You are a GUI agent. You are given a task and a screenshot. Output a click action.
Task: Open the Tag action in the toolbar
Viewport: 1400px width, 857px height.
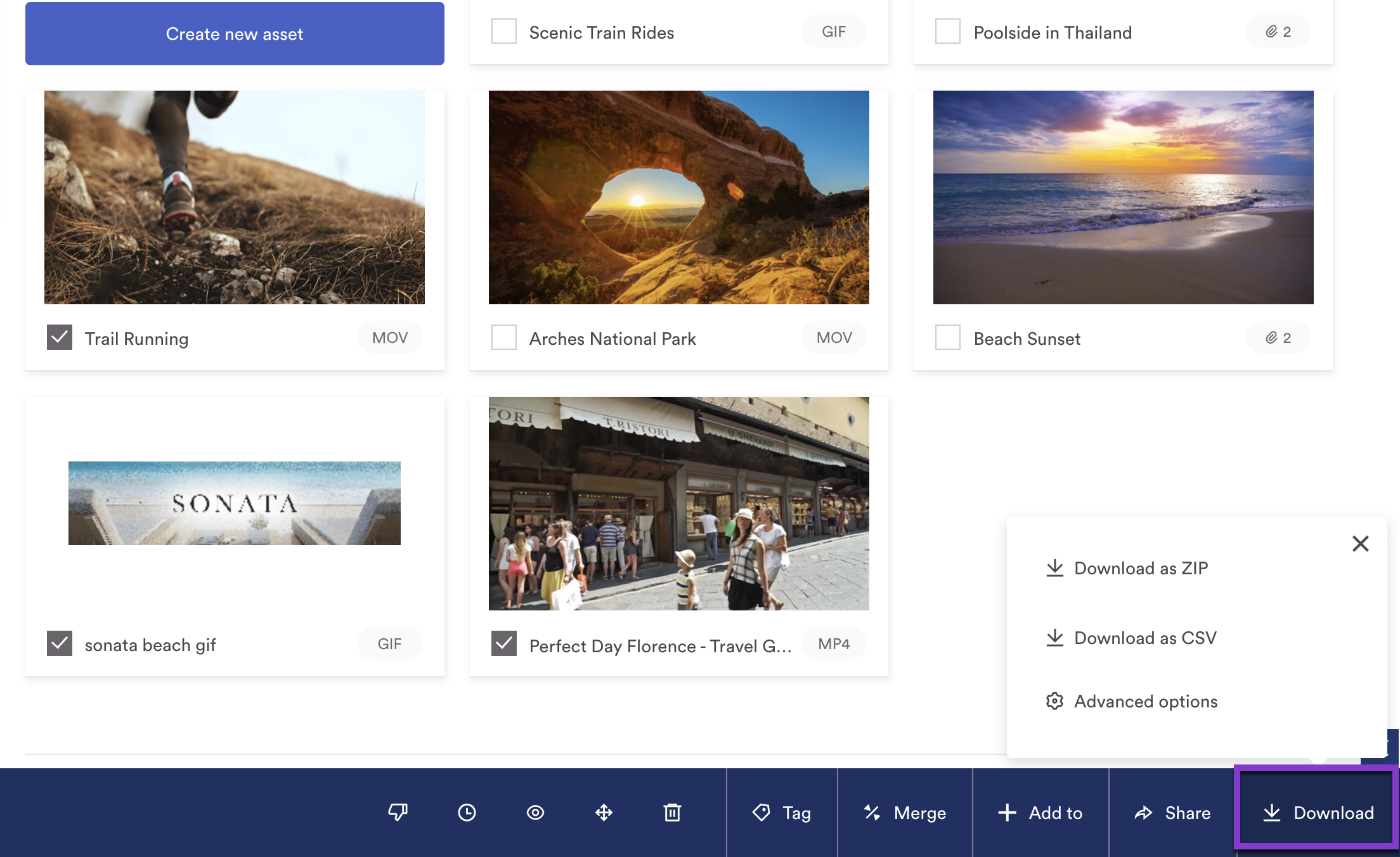click(782, 813)
